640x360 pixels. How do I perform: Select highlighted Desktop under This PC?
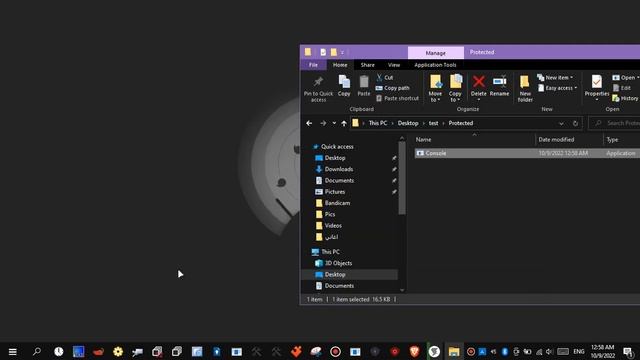pos(350,275)
